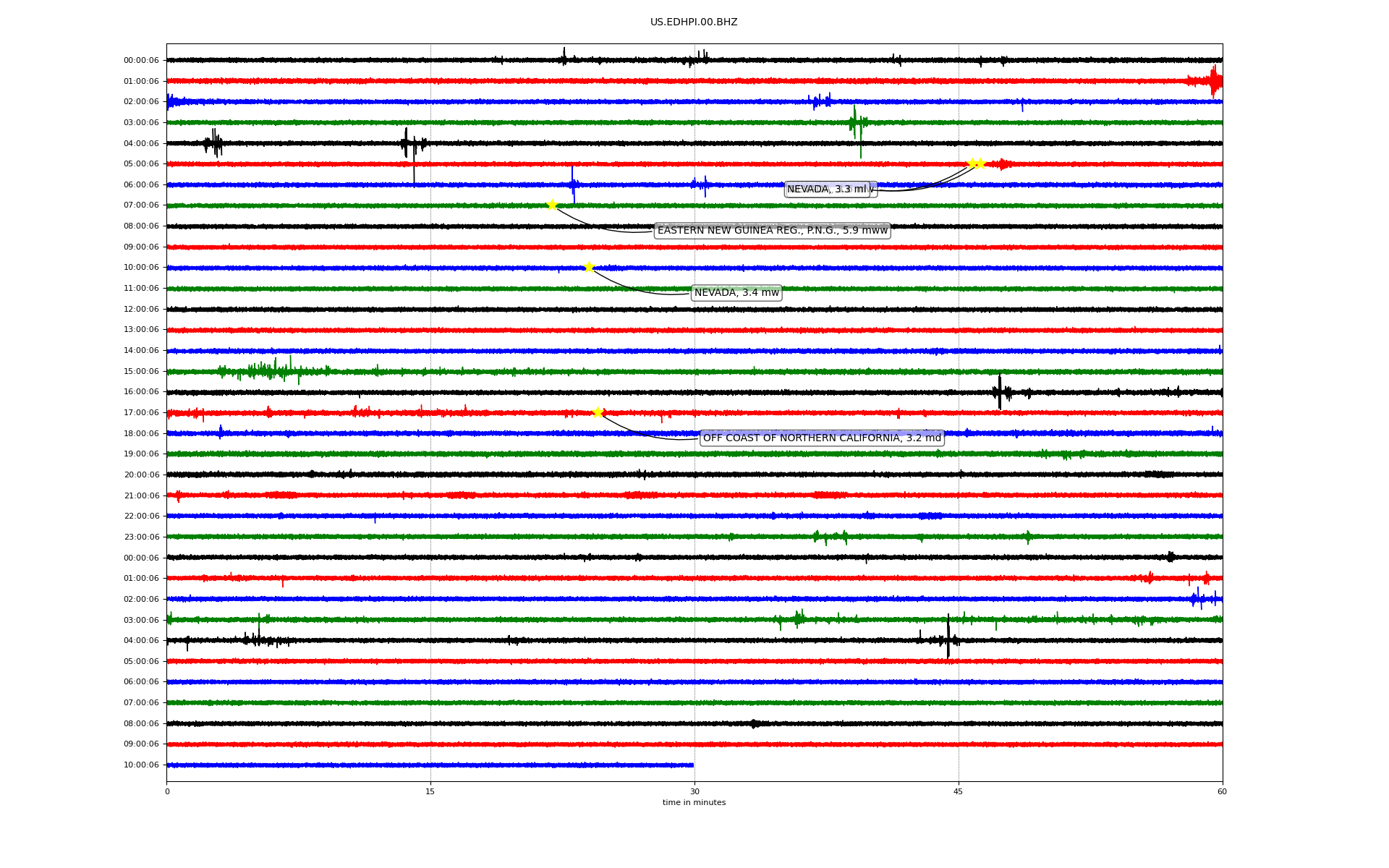Click the 'time in minutes' axis label

(x=694, y=803)
